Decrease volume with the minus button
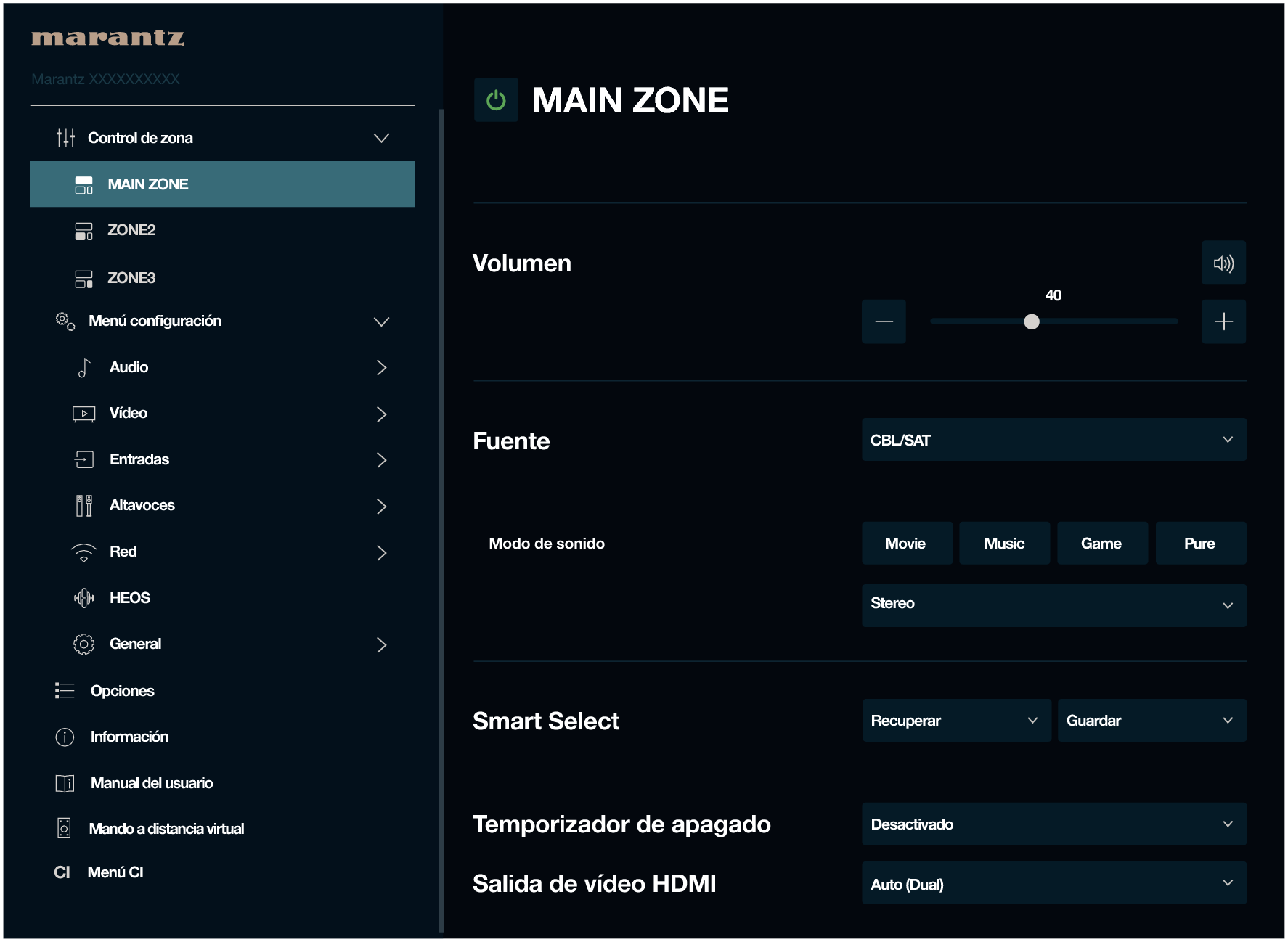Screen dimensions: 1288x942 pyautogui.click(x=884, y=321)
